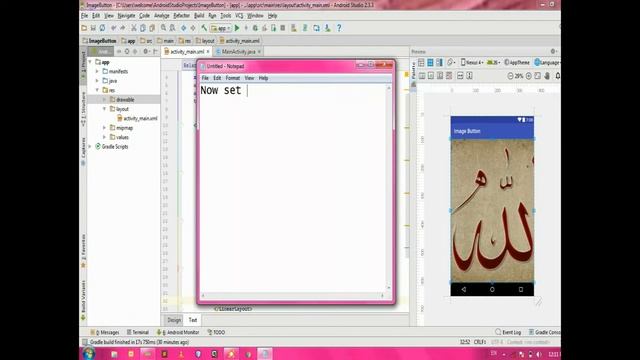Click the notification bell icon in Preview
This screenshot has width=640, height=360.
pos(558,76)
